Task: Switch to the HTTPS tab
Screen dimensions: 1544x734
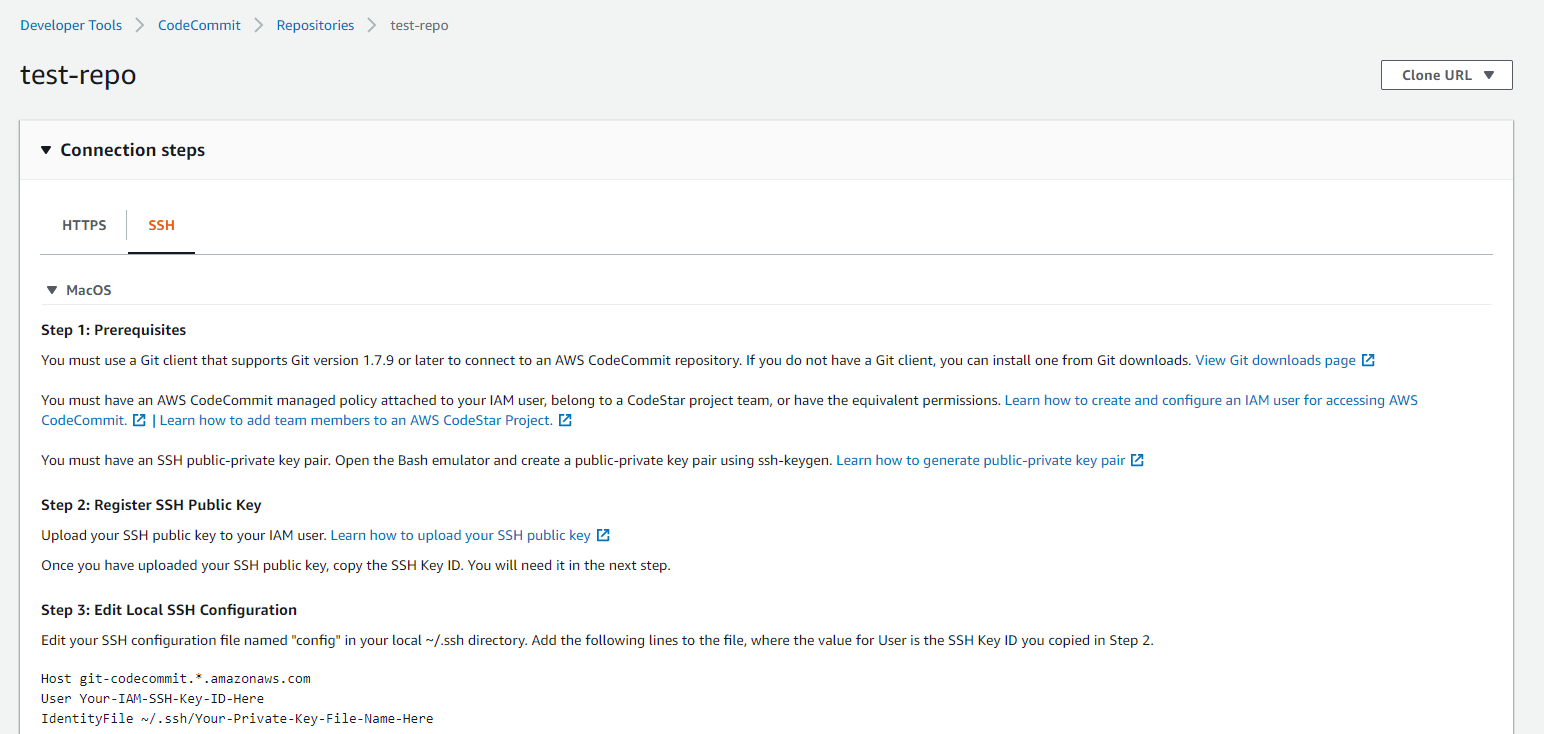Action: click(84, 225)
